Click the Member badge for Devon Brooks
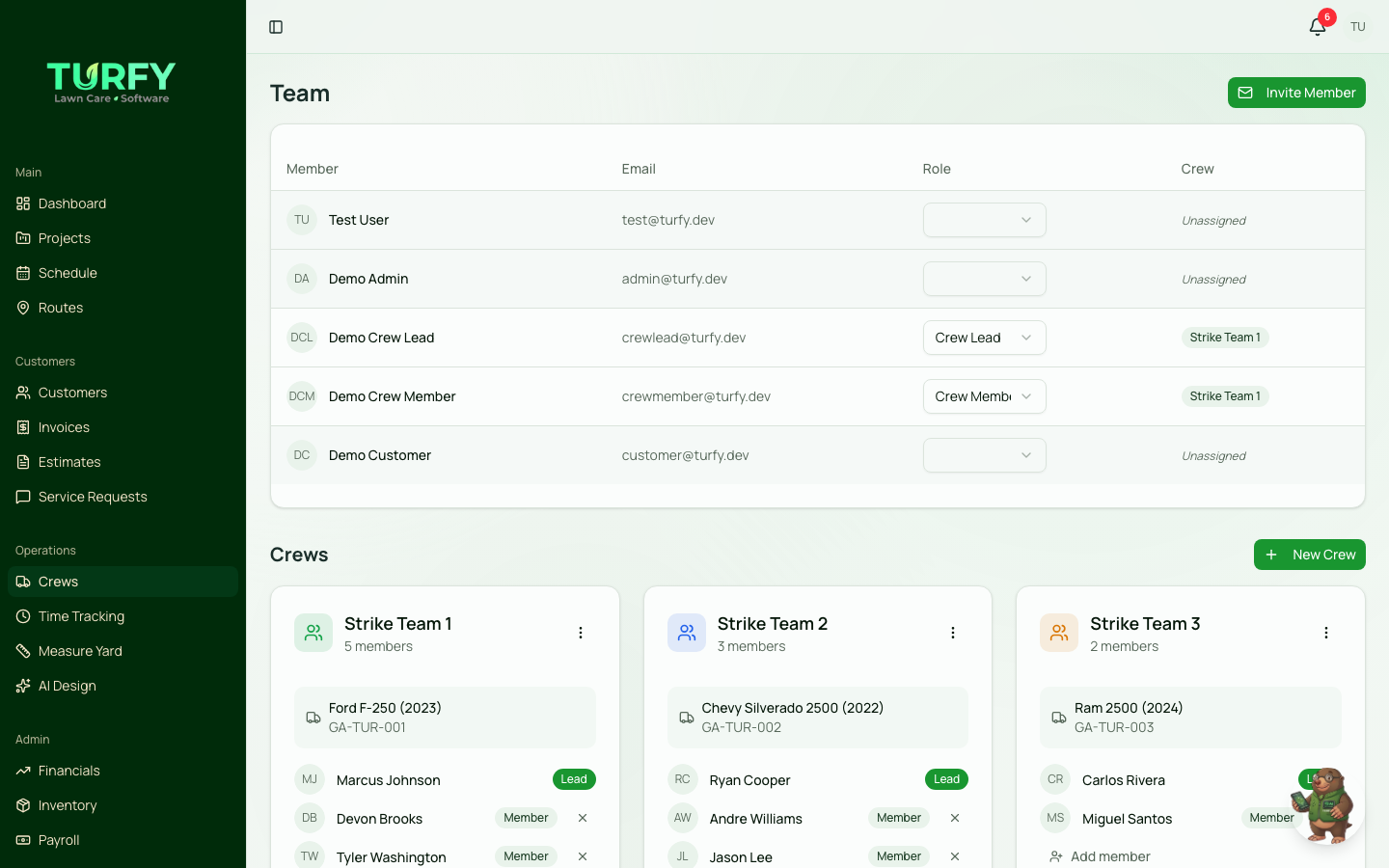This screenshot has height=868, width=1389. click(x=526, y=818)
